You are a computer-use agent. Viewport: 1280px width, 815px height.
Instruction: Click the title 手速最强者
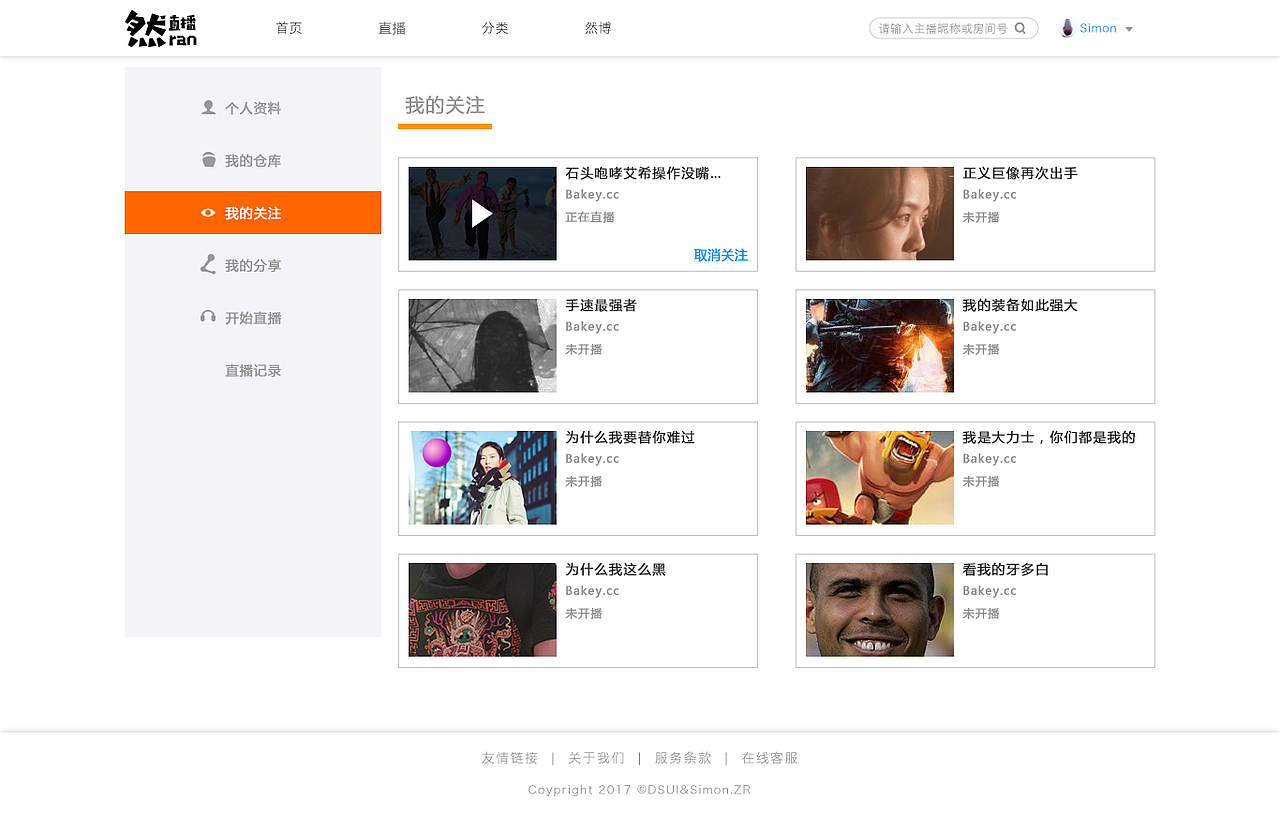[601, 305]
